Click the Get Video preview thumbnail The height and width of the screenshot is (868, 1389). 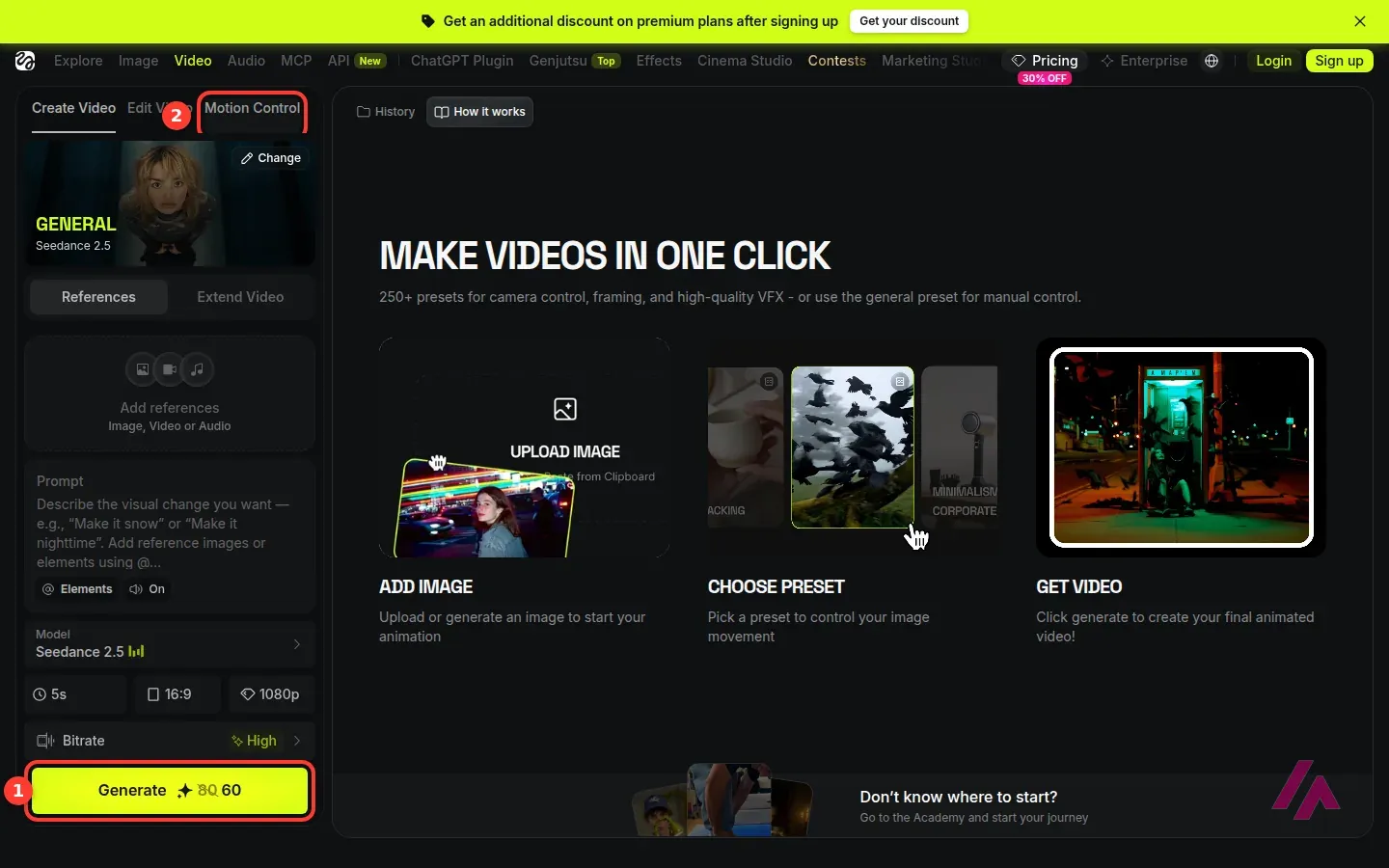click(x=1181, y=448)
